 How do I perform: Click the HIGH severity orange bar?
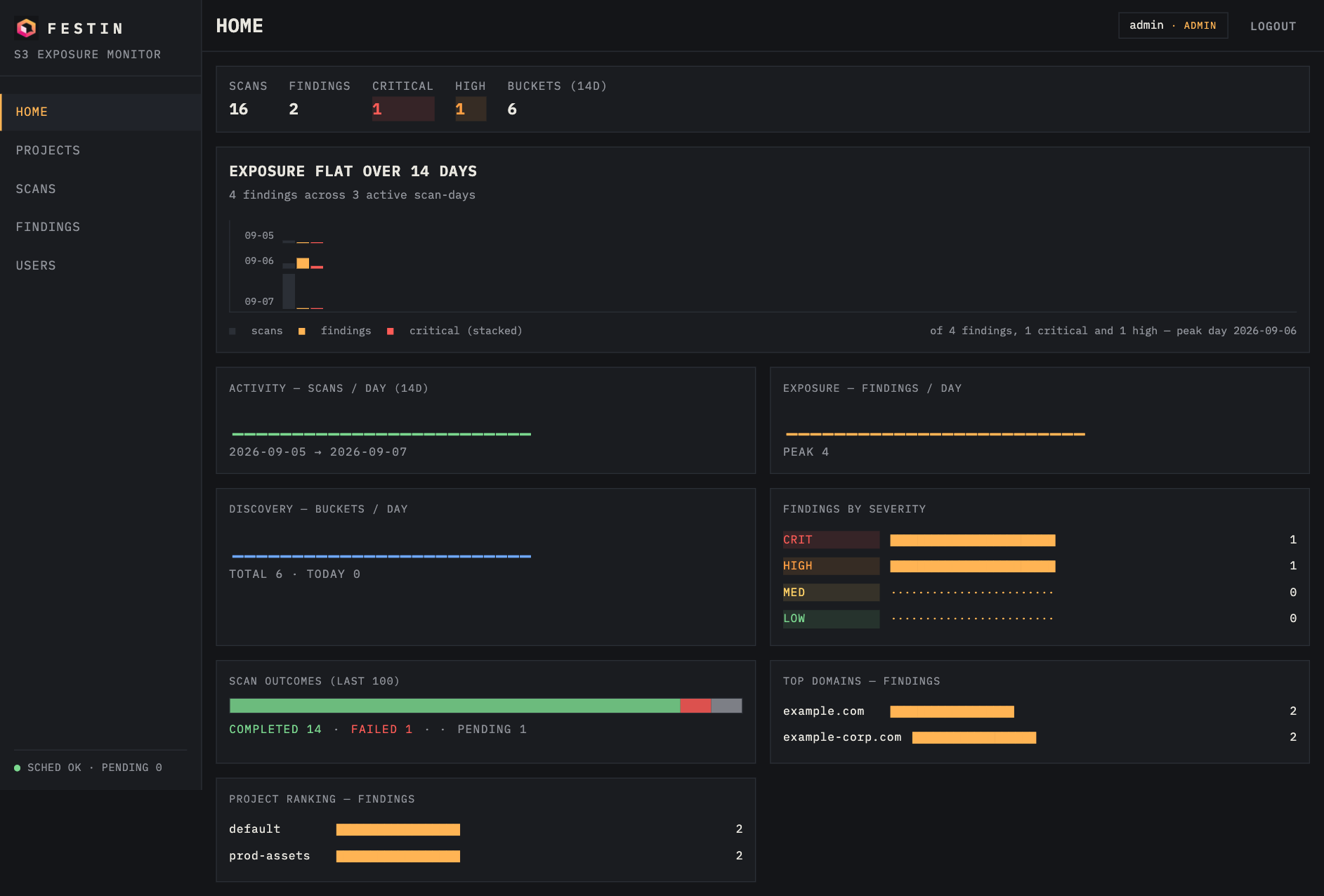[x=973, y=566]
